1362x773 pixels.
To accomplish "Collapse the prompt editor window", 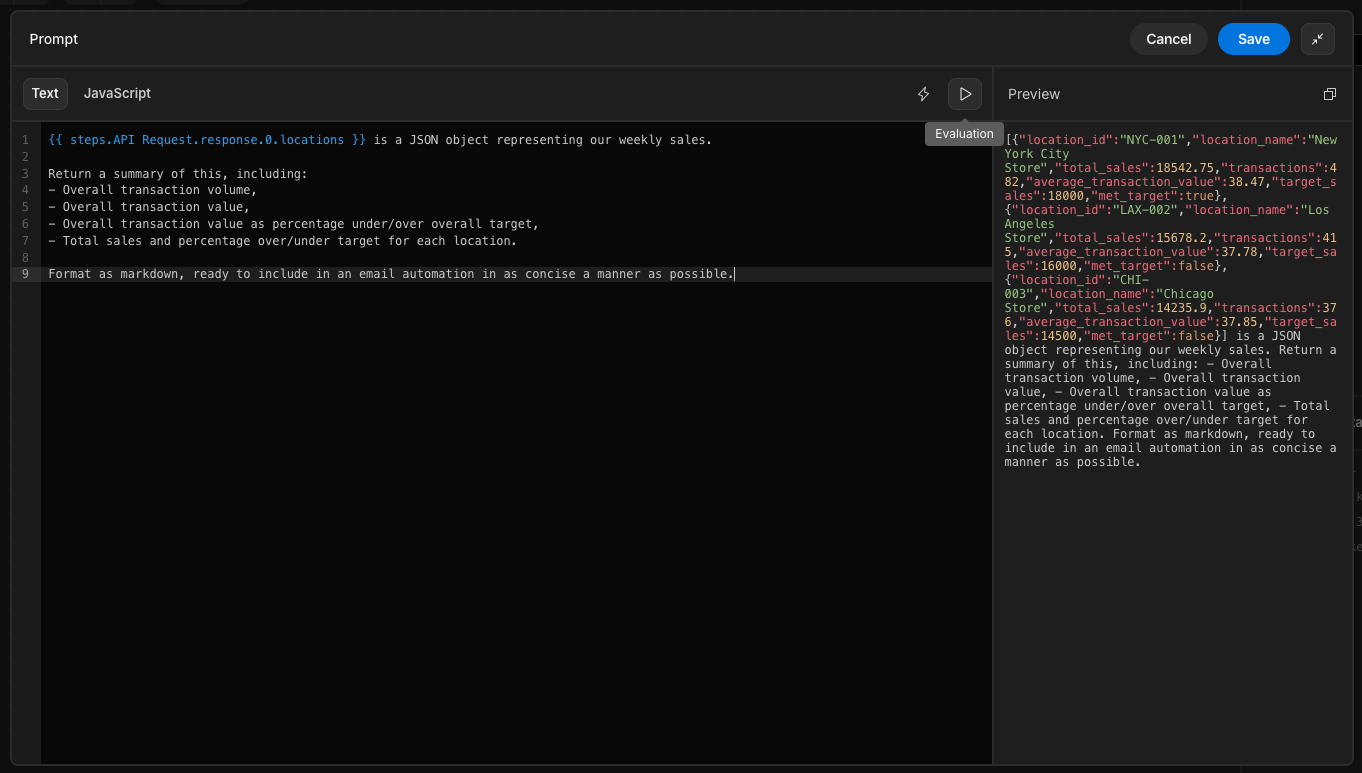I will [1318, 39].
